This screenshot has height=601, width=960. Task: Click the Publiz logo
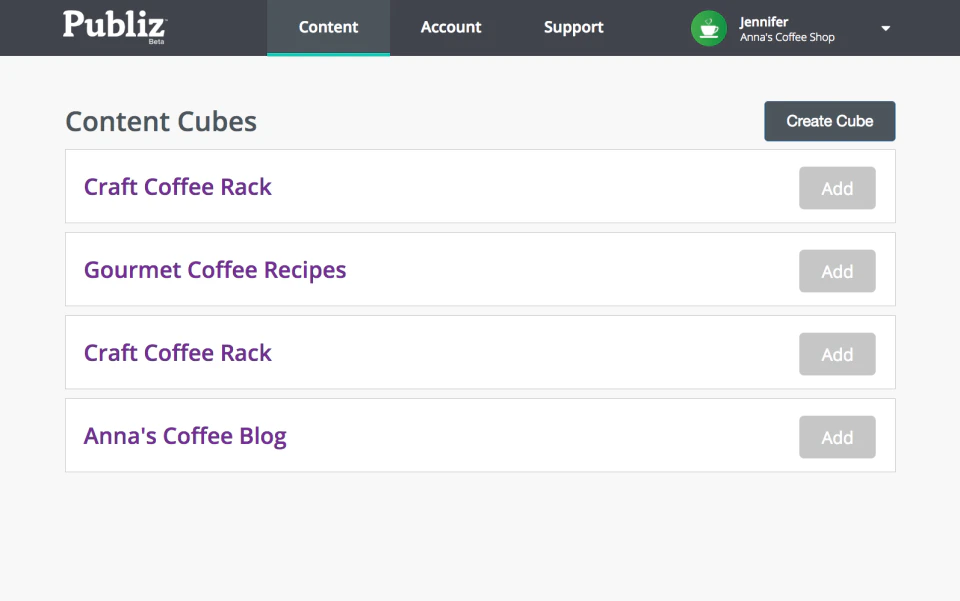[x=113, y=25]
